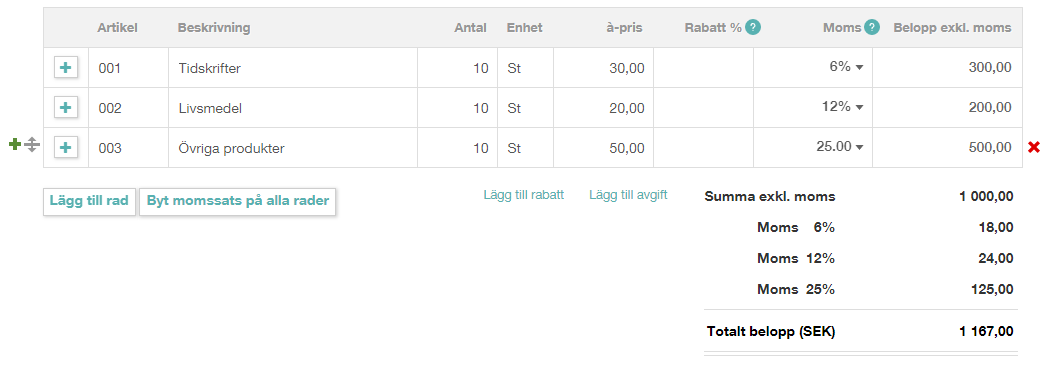
Task: Click the empty Rabatt field for Livsmedel
Action: (704, 108)
